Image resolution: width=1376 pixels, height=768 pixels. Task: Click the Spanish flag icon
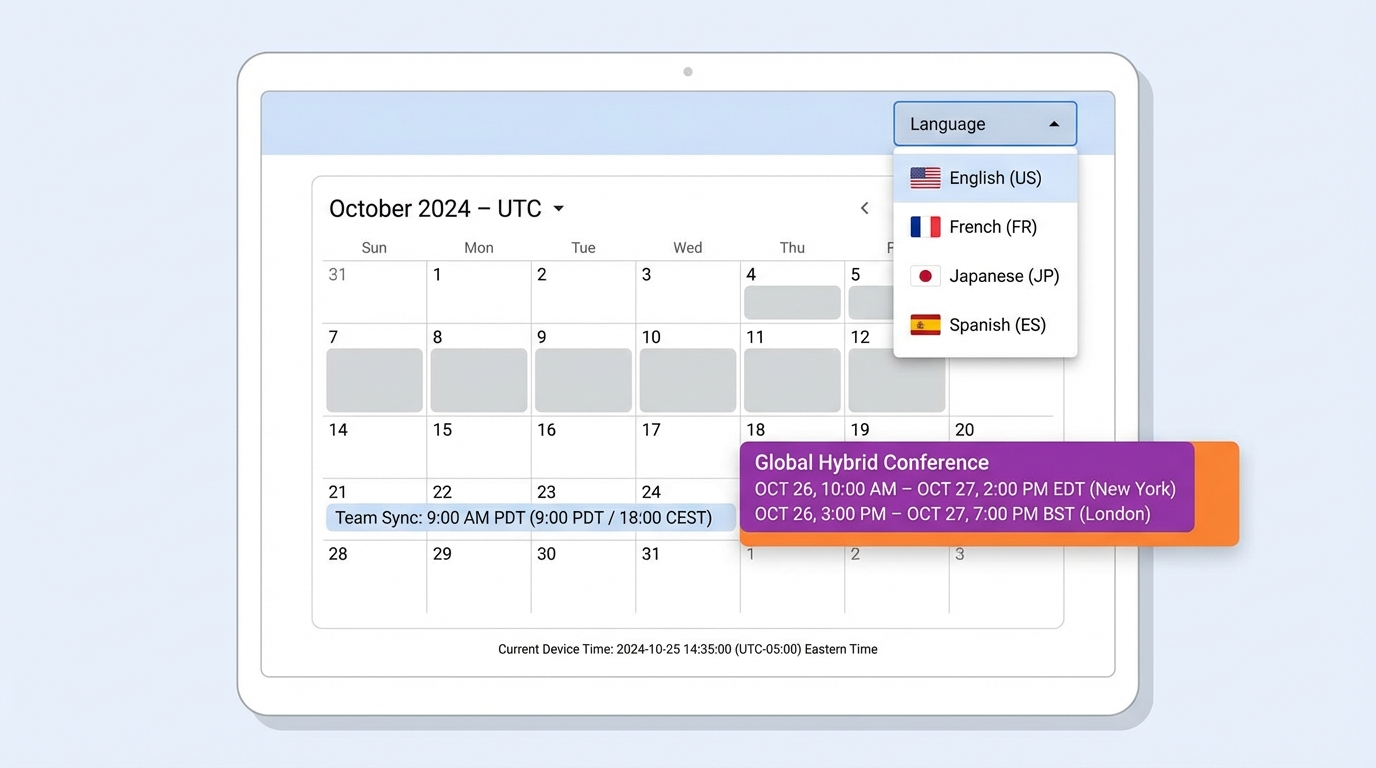coord(925,324)
